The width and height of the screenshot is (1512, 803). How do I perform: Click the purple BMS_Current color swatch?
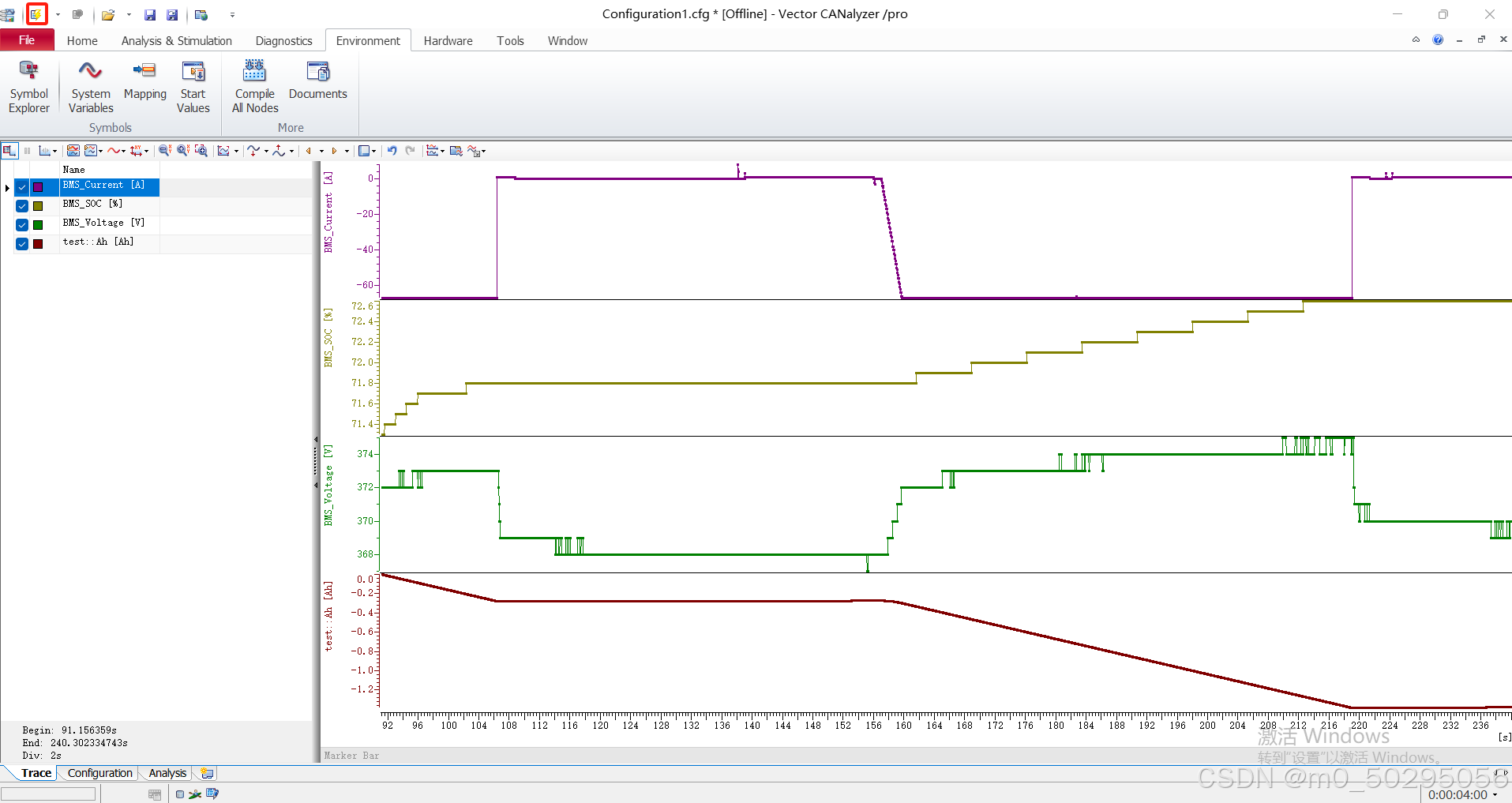38,187
